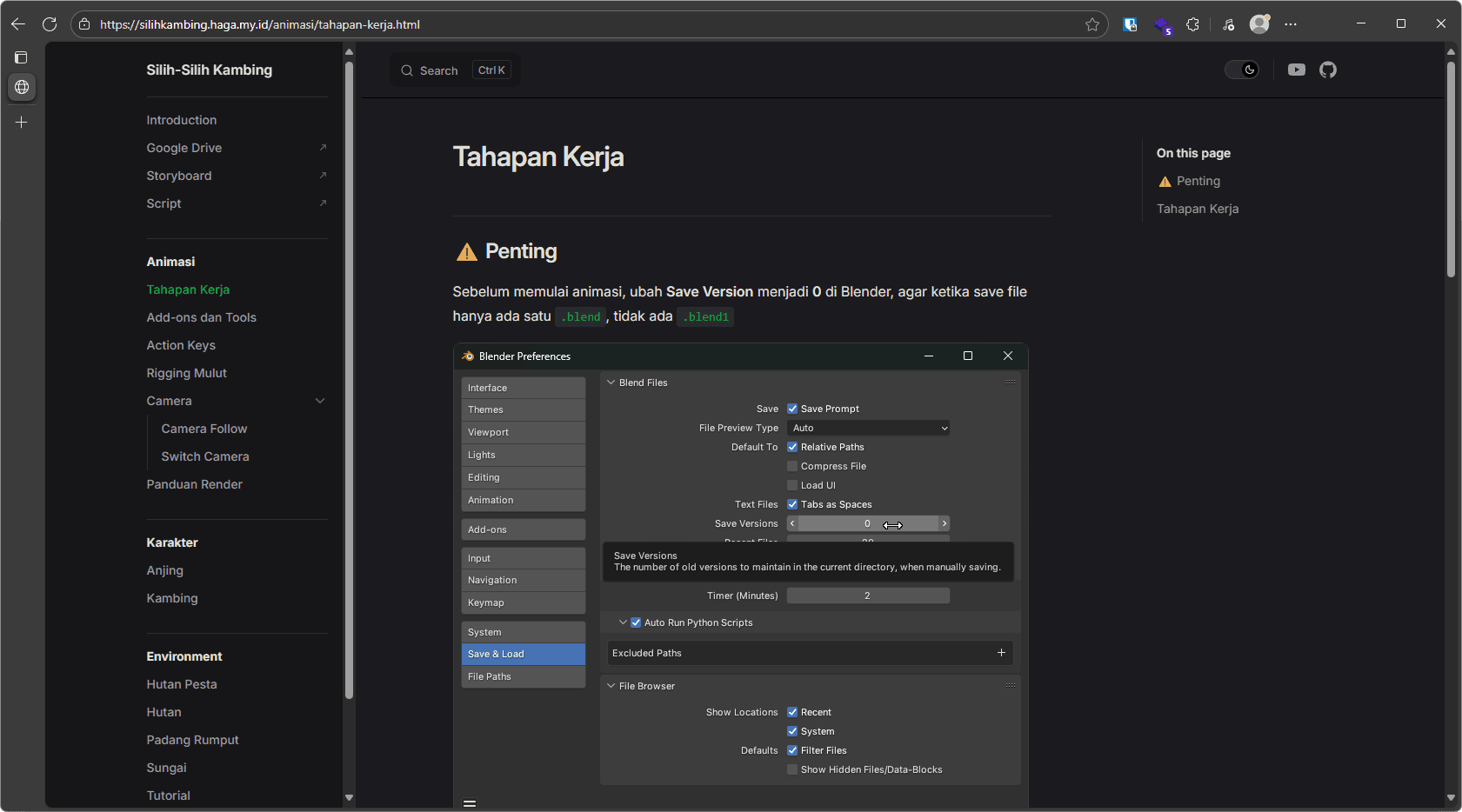Click the browser back arrow

point(18,24)
